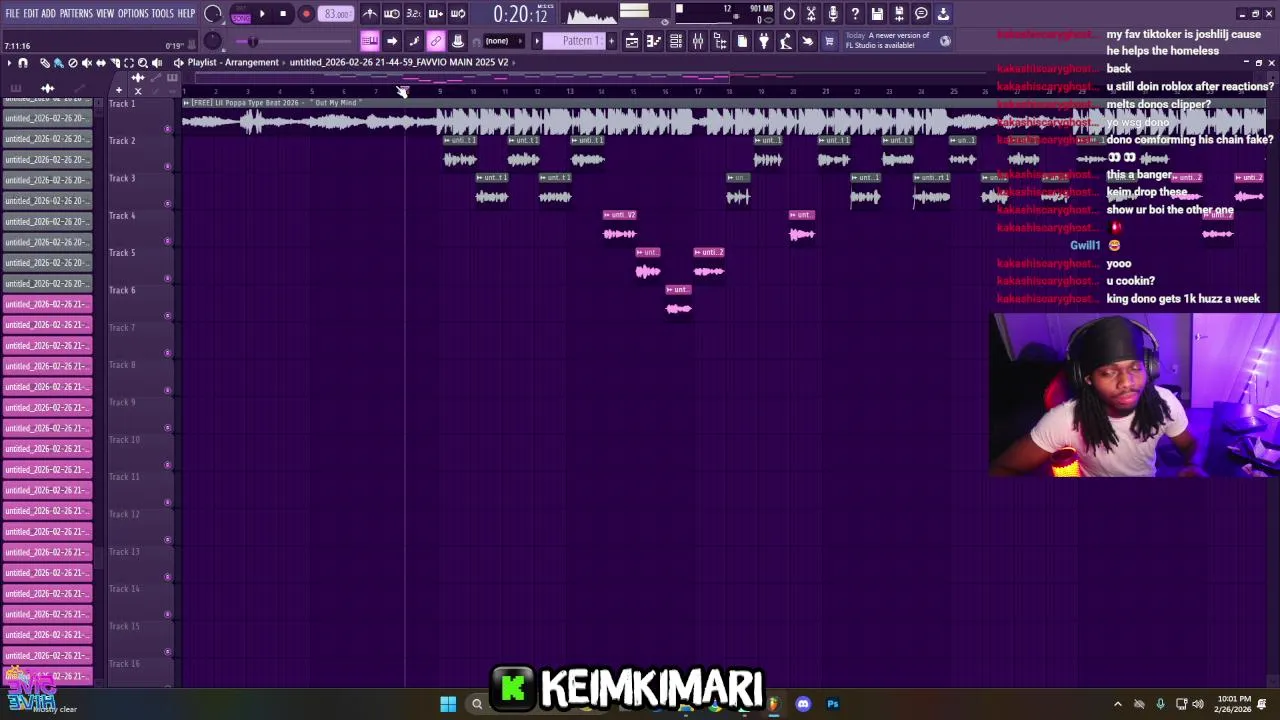Select the playlist Draw pencil tool
The width and height of the screenshot is (1280, 720).
[x=45, y=63]
